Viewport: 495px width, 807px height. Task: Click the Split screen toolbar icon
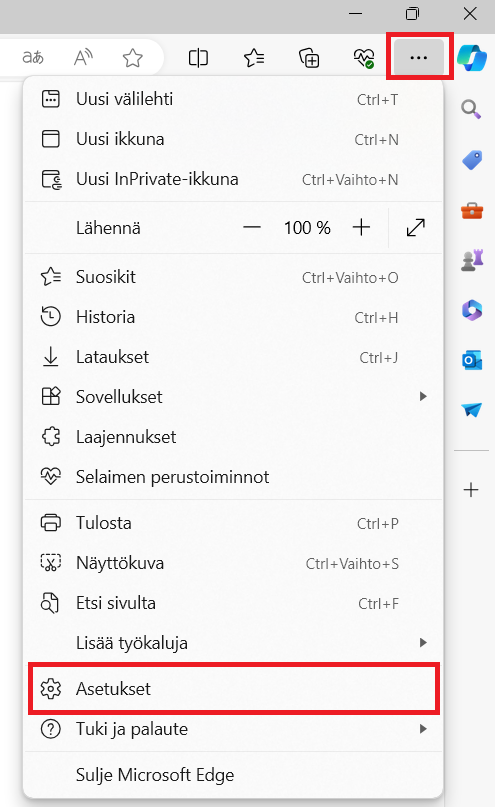click(x=198, y=58)
